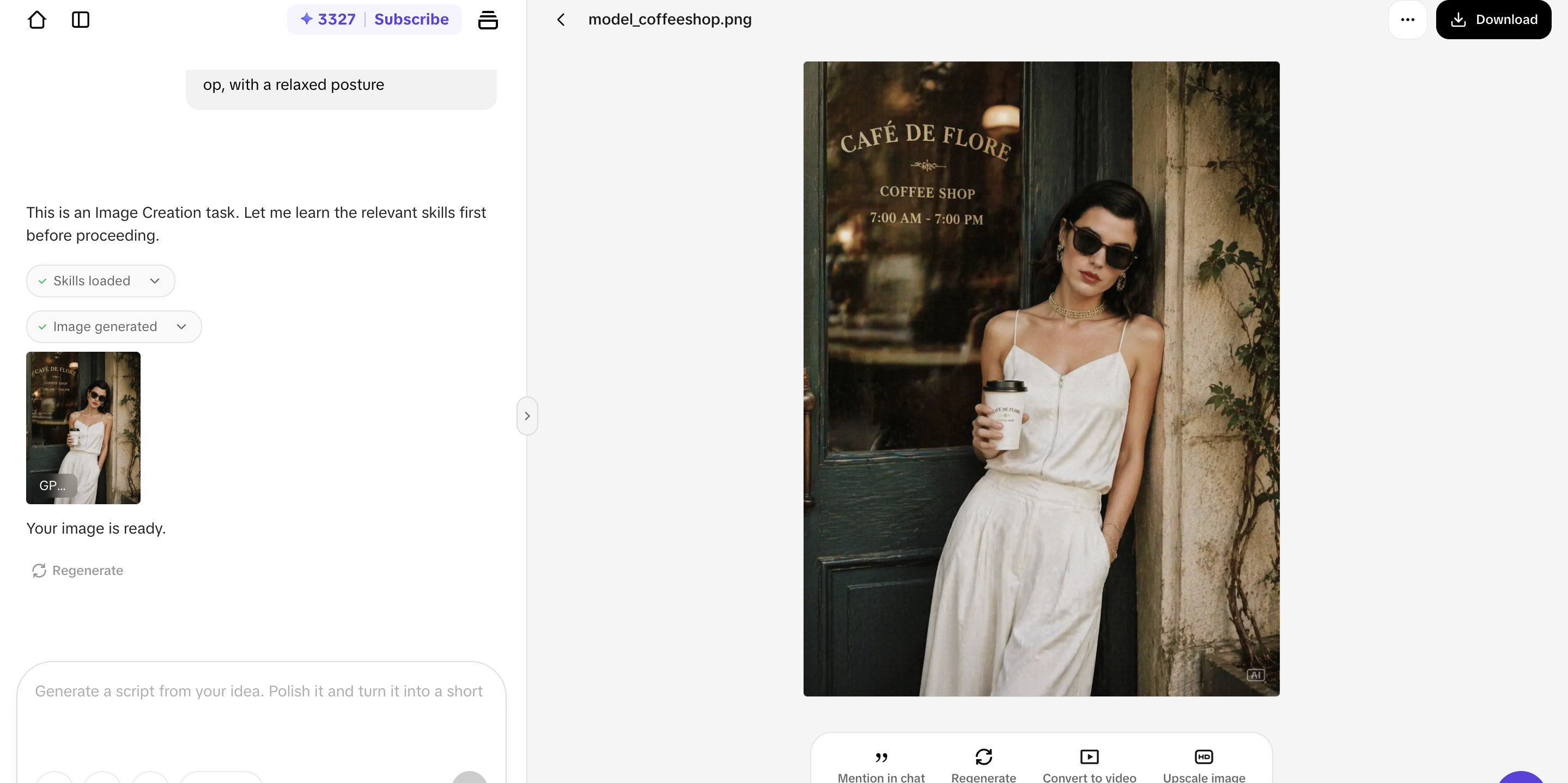Go to the home page icon
This screenshot has height=783, width=1568.
(x=37, y=20)
